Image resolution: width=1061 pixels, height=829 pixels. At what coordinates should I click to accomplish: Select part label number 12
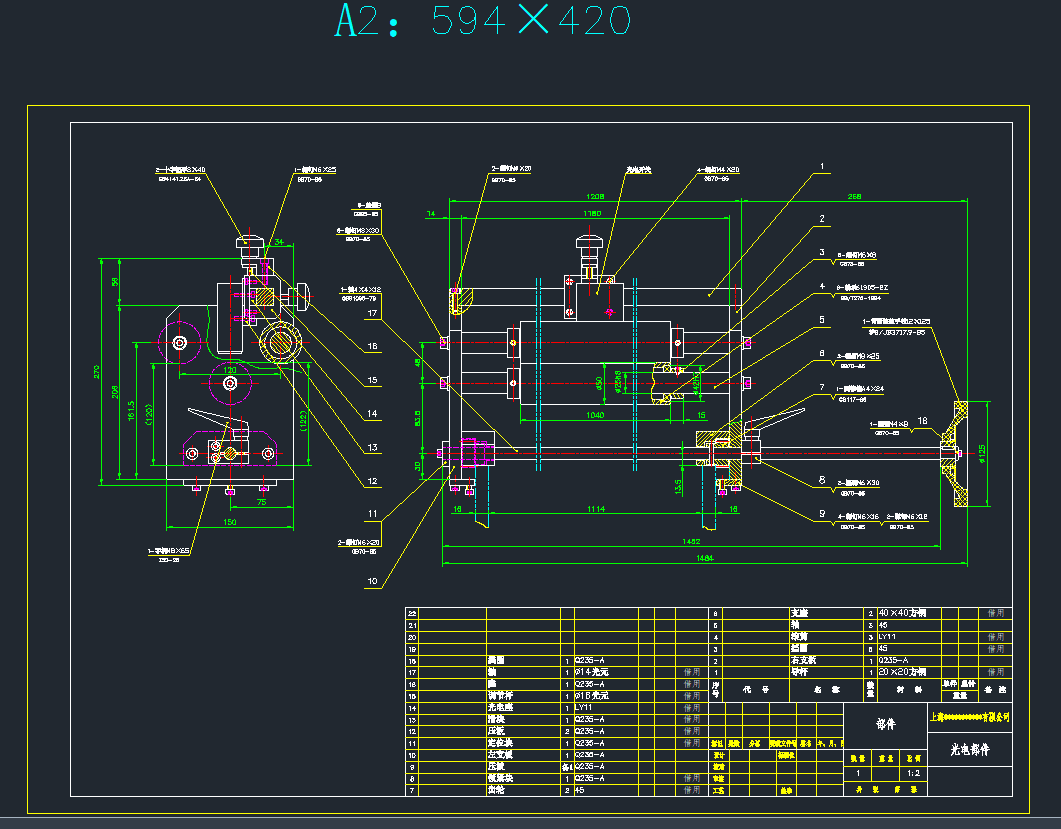click(372, 481)
